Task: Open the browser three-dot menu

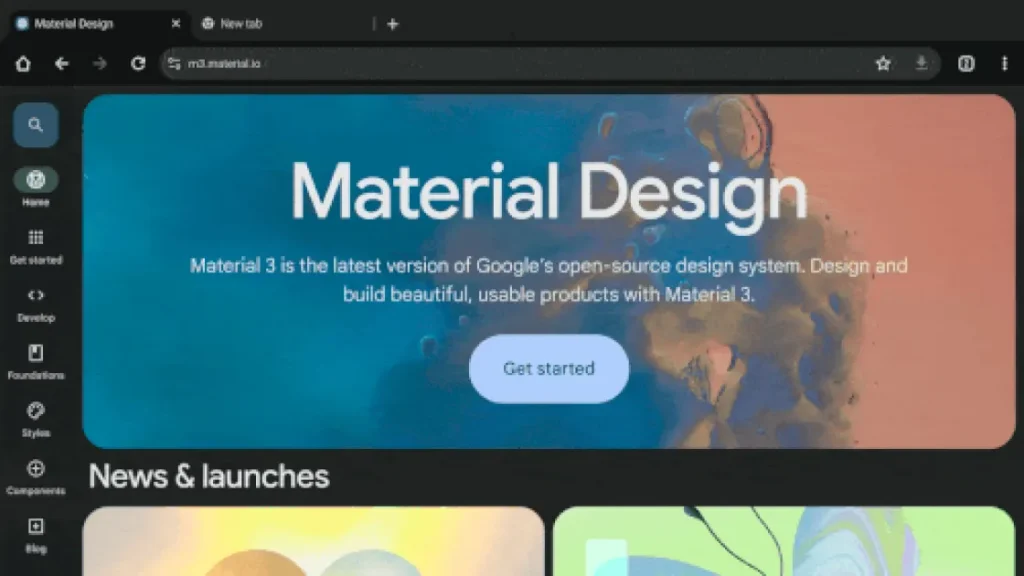Action: point(1004,64)
